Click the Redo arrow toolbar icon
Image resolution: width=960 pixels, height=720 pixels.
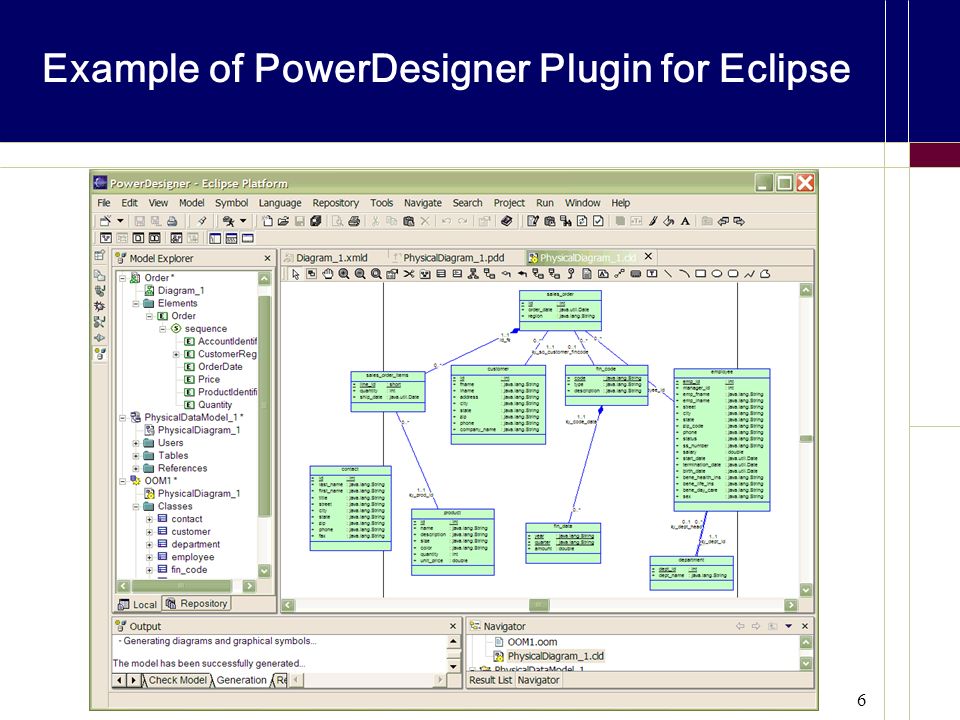pyautogui.click(x=463, y=221)
